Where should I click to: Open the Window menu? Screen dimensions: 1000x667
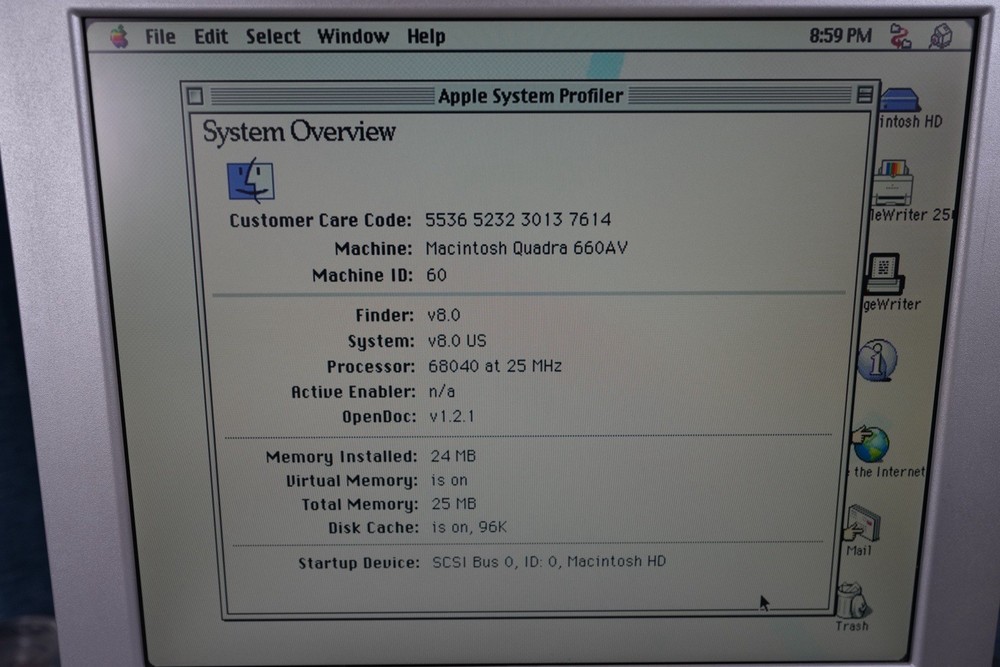click(x=353, y=36)
